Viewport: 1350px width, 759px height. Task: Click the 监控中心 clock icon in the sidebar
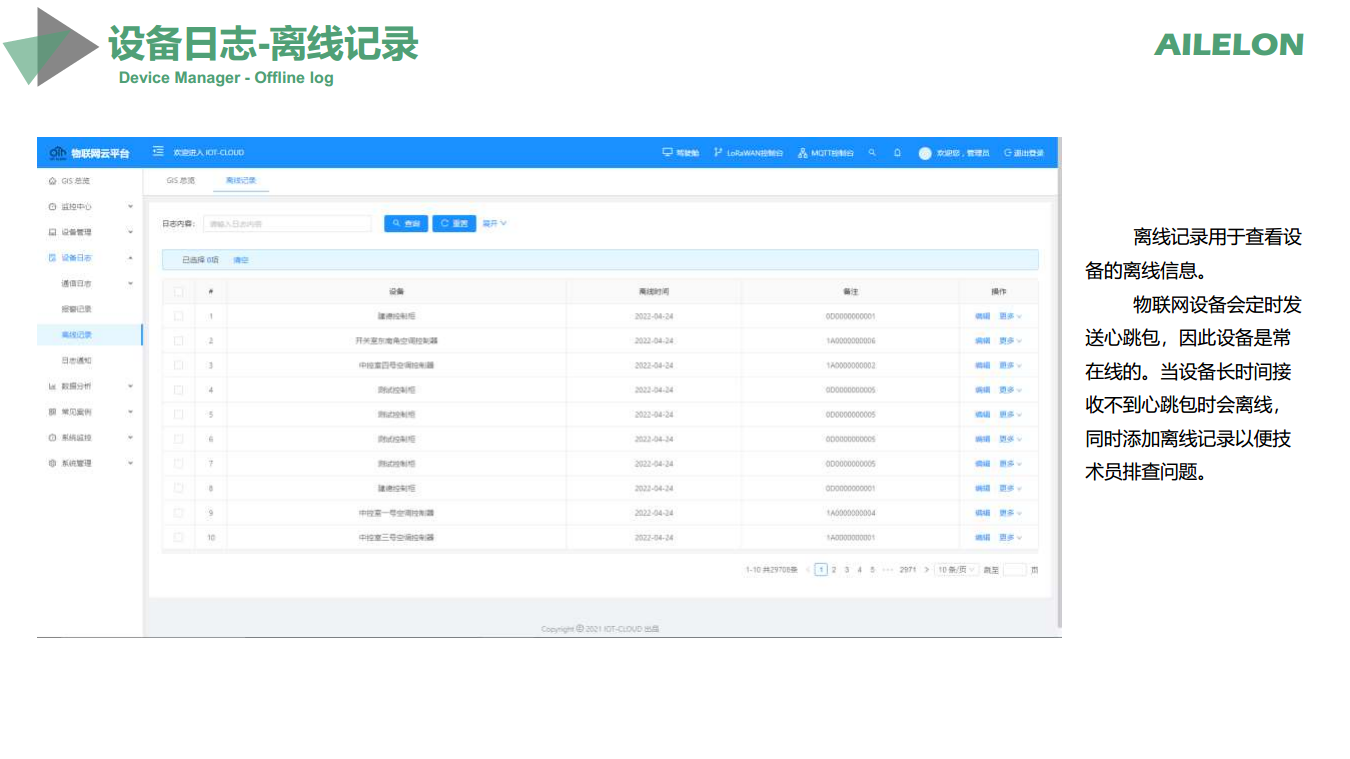(53, 207)
